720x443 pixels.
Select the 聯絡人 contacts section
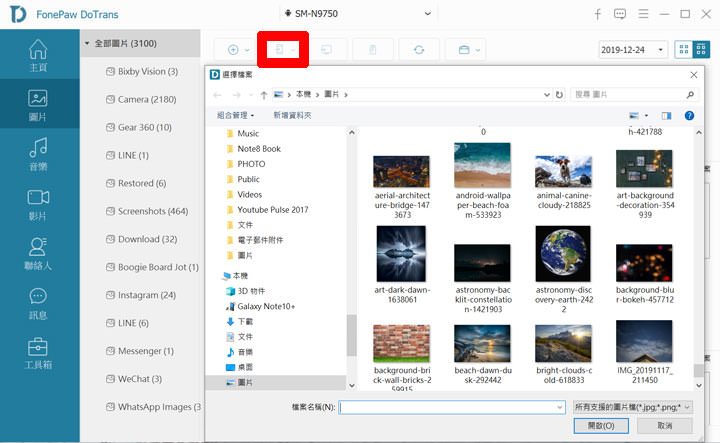point(38,254)
